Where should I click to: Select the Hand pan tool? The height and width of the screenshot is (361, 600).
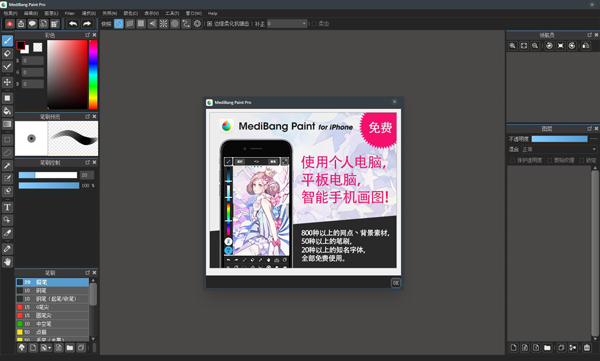tap(7, 262)
